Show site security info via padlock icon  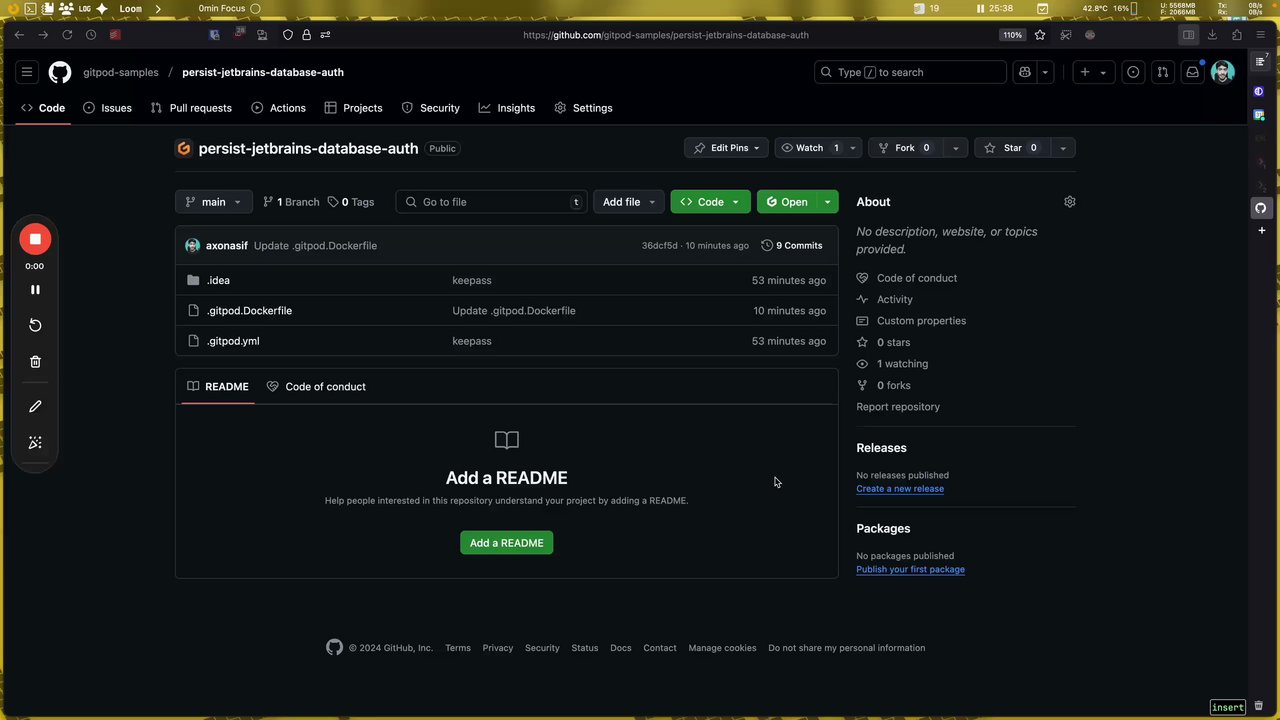click(306, 35)
